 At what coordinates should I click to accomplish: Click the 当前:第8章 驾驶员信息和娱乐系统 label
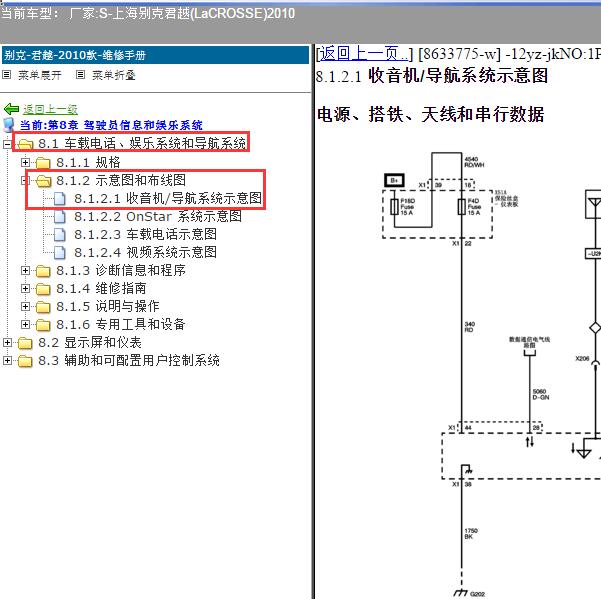tap(111, 125)
